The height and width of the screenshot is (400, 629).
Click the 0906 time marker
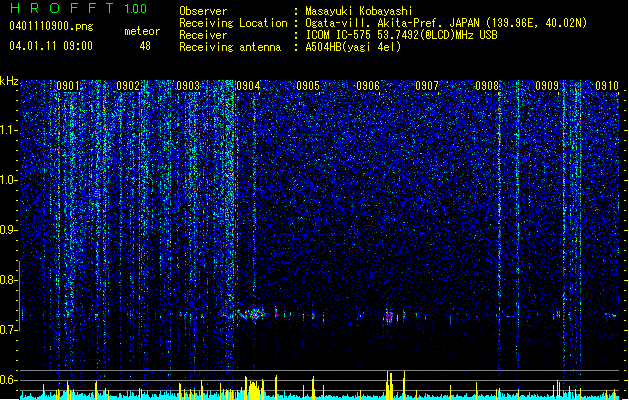click(x=368, y=86)
